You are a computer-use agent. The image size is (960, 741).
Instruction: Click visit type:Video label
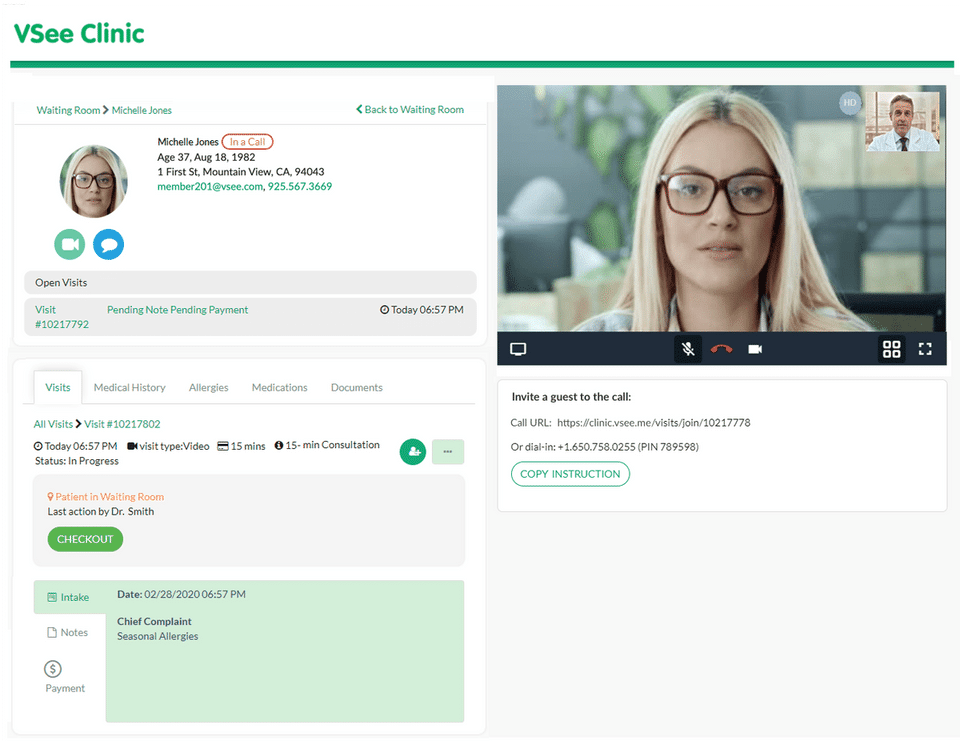pos(168,446)
